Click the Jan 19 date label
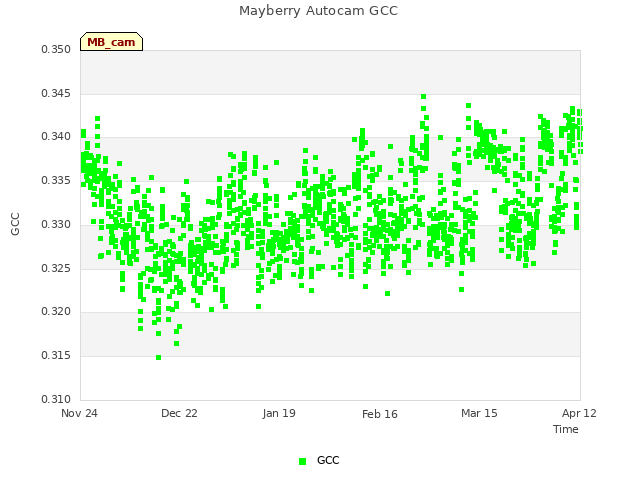 click(x=279, y=413)
